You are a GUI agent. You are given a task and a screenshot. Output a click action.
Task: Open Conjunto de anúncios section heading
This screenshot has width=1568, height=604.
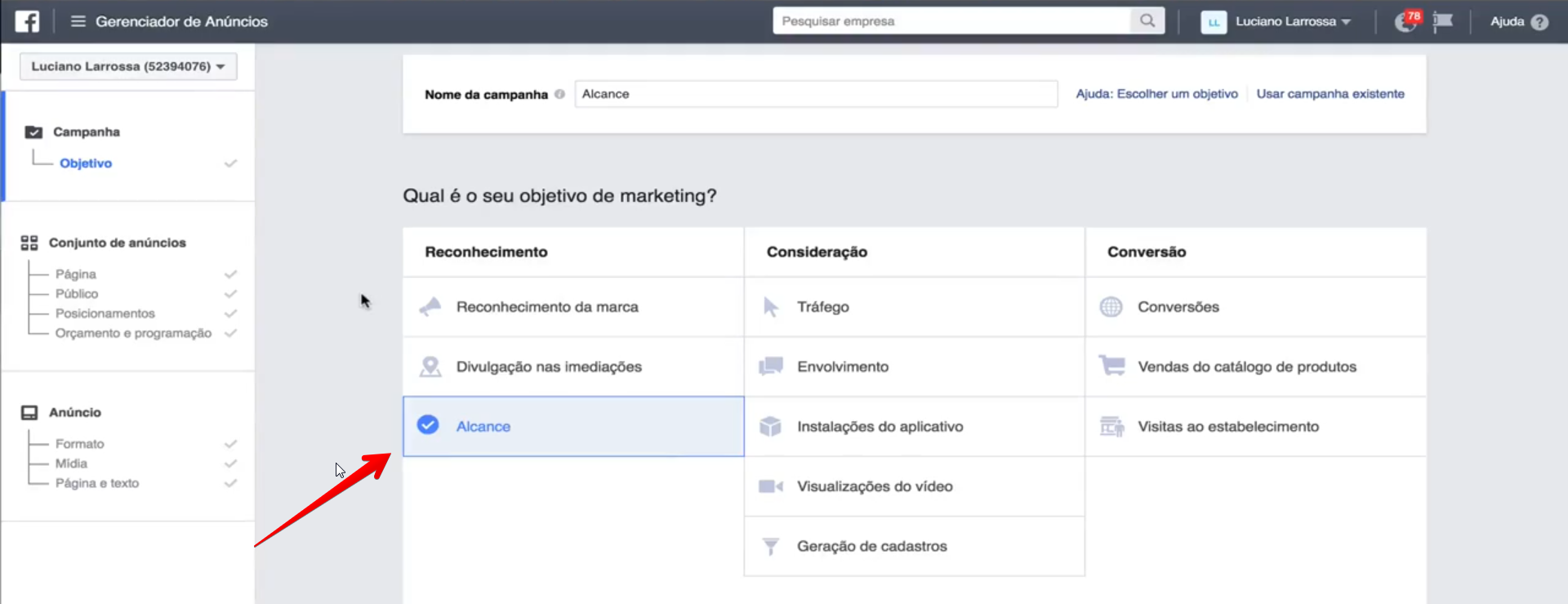[x=118, y=243]
